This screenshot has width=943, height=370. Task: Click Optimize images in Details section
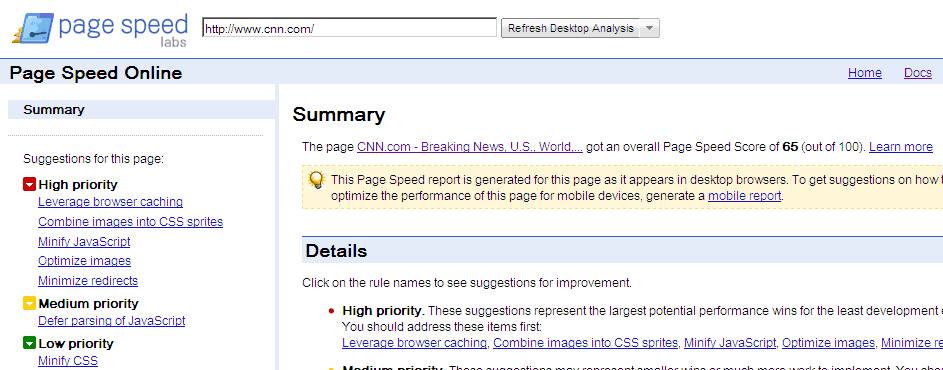[x=828, y=343]
